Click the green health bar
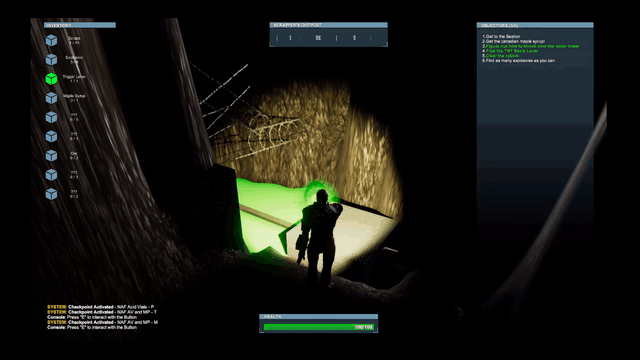 click(318, 327)
